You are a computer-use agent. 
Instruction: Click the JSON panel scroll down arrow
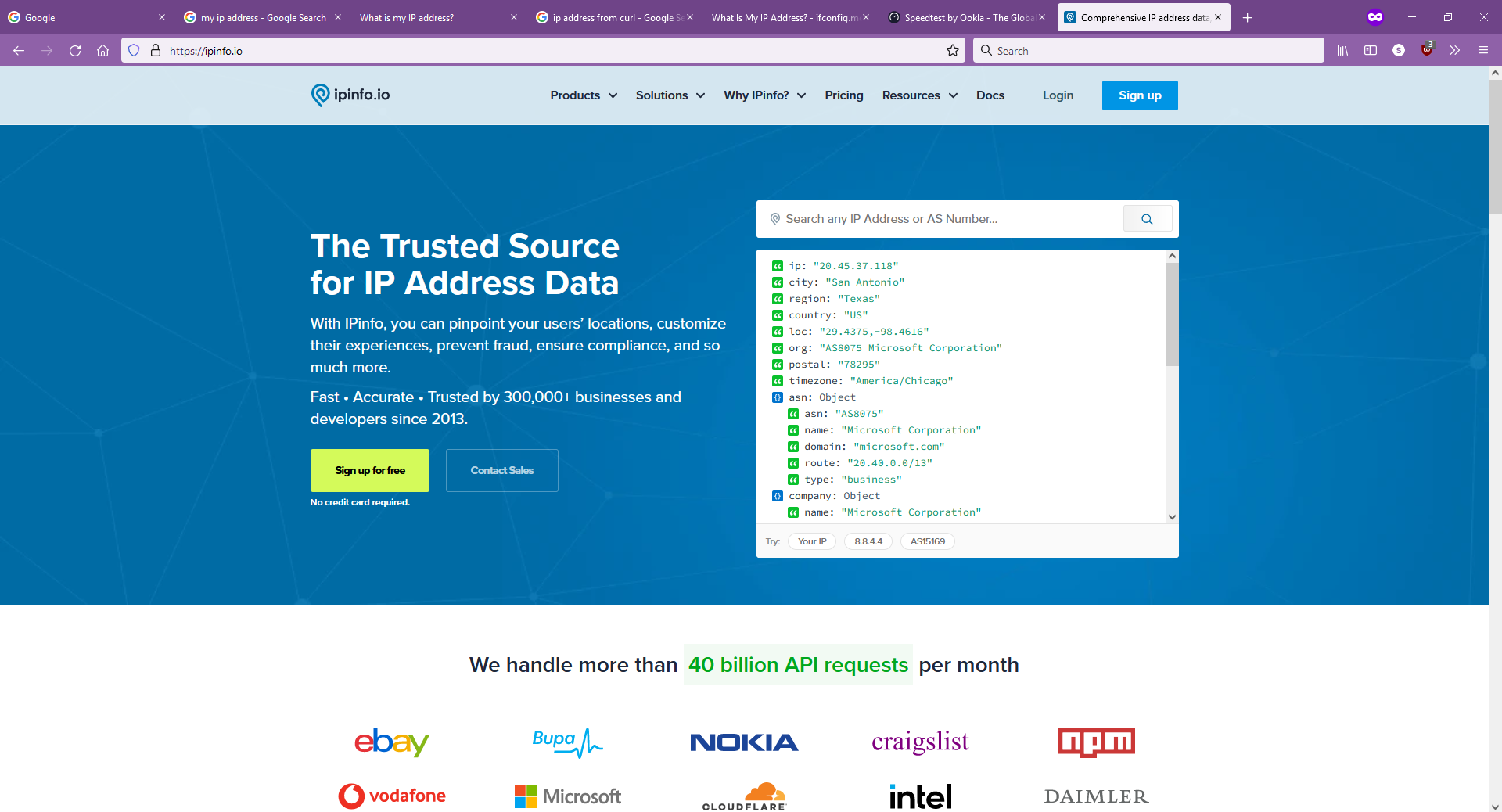point(1172,516)
